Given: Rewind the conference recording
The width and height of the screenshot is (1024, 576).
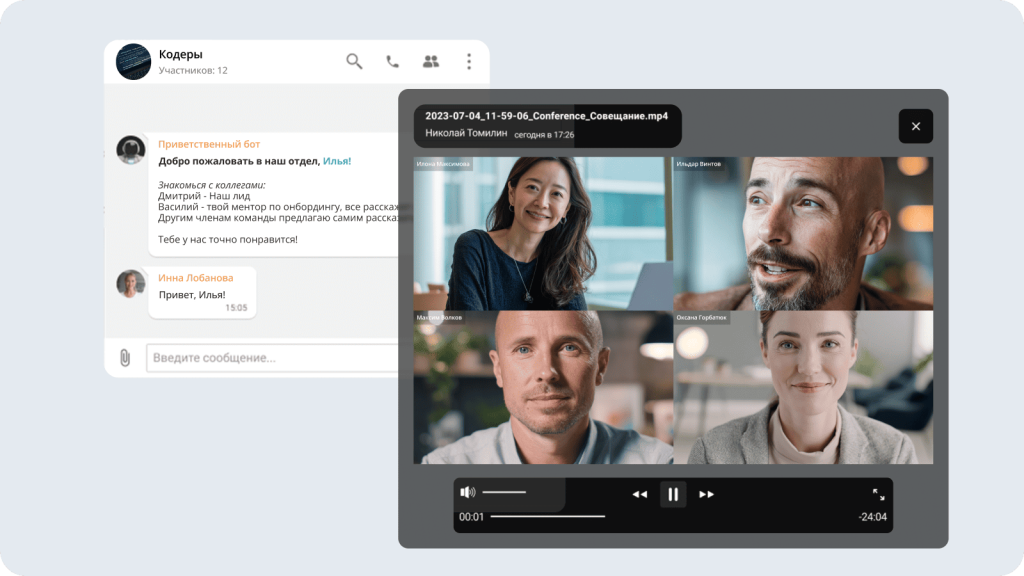Looking at the screenshot, I should pyautogui.click(x=640, y=494).
